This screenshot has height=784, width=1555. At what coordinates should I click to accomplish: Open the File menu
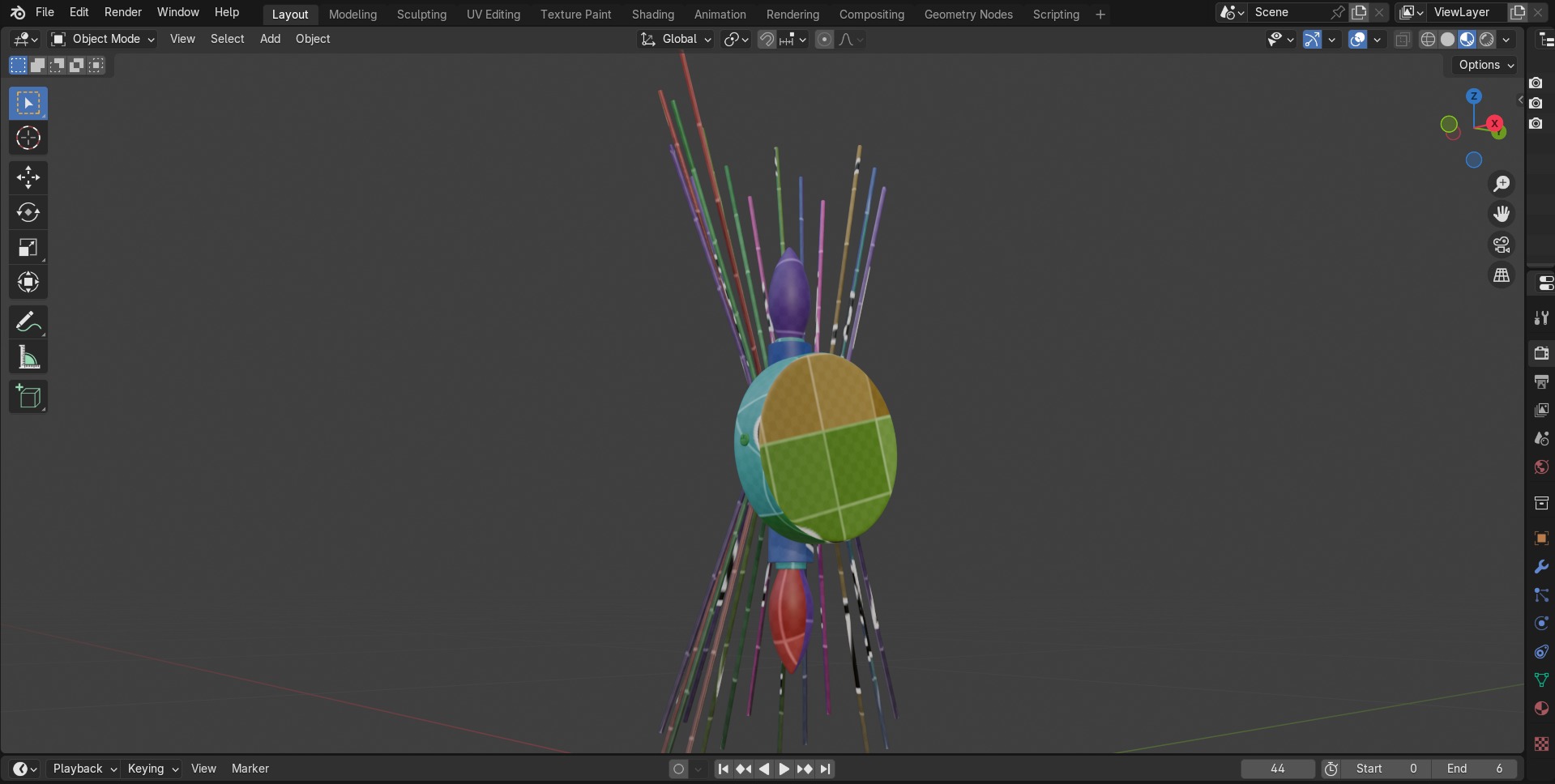coord(45,12)
